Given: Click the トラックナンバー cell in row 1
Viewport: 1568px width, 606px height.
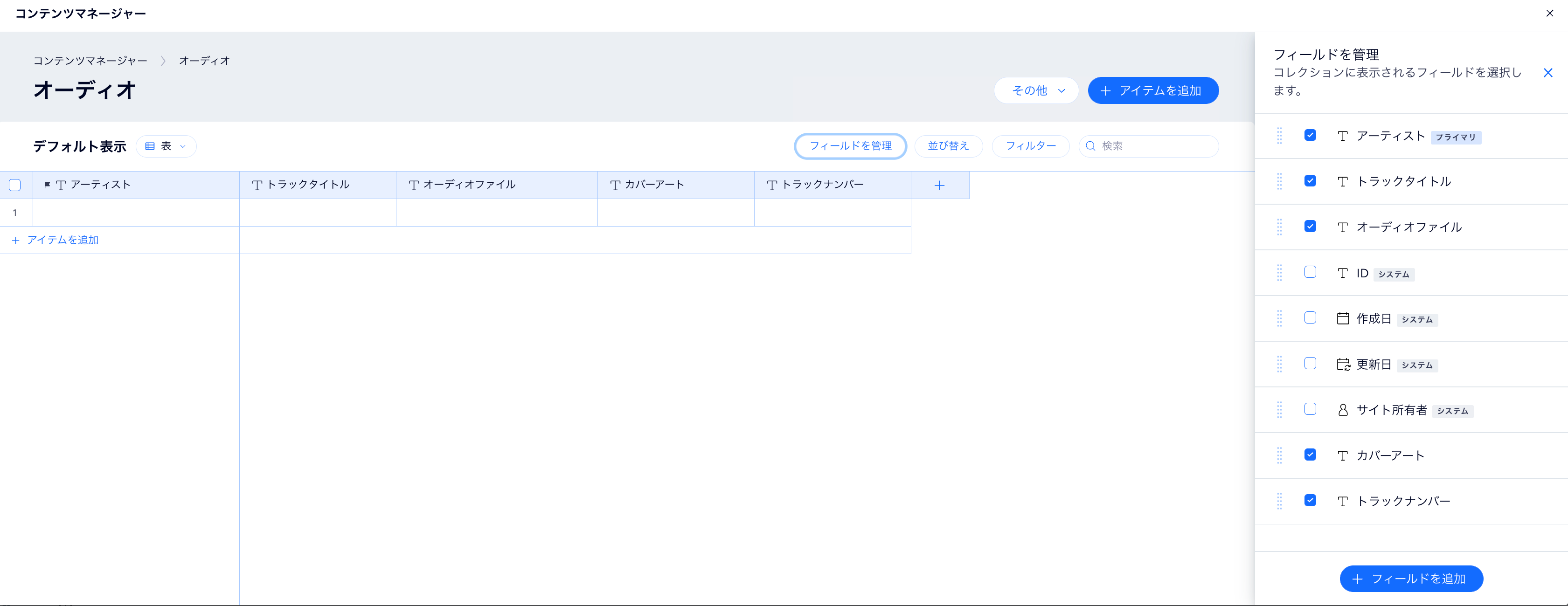Looking at the screenshot, I should (833, 213).
